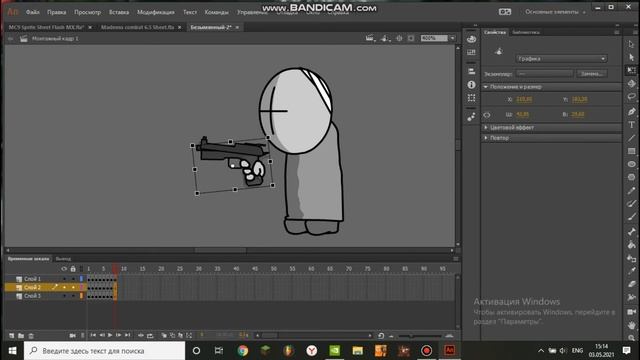This screenshot has height=360, width=640.
Task: Toggle visibility dot of Слой 3
Action: pyautogui.click(x=64, y=296)
